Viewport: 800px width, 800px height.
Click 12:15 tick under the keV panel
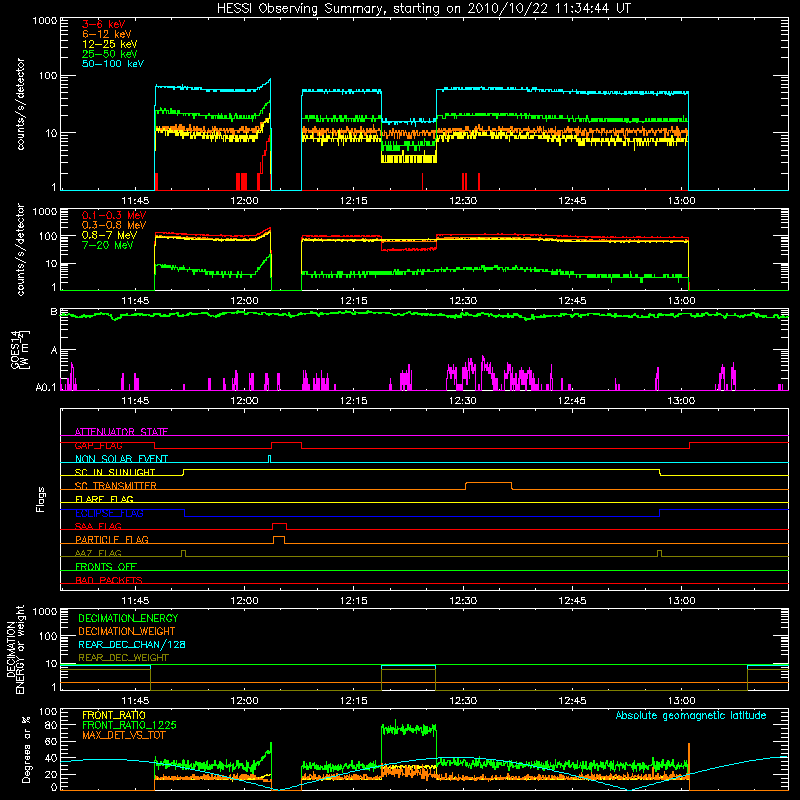pos(353,201)
